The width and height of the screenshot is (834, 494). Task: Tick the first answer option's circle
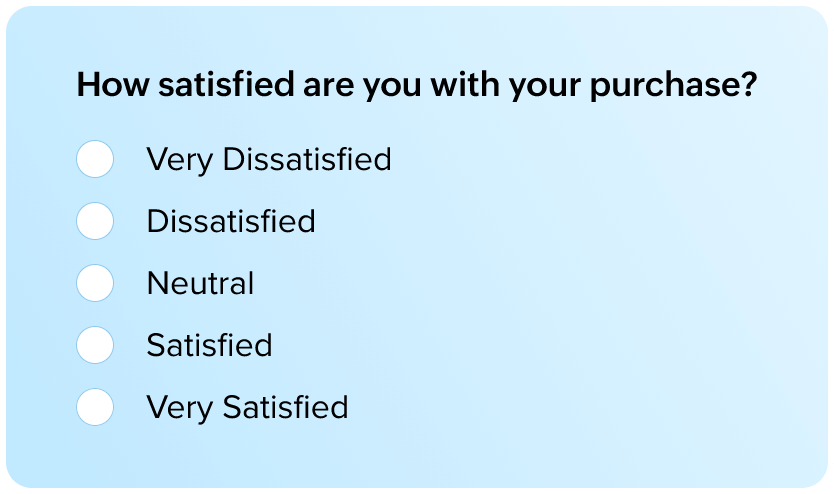pos(95,159)
